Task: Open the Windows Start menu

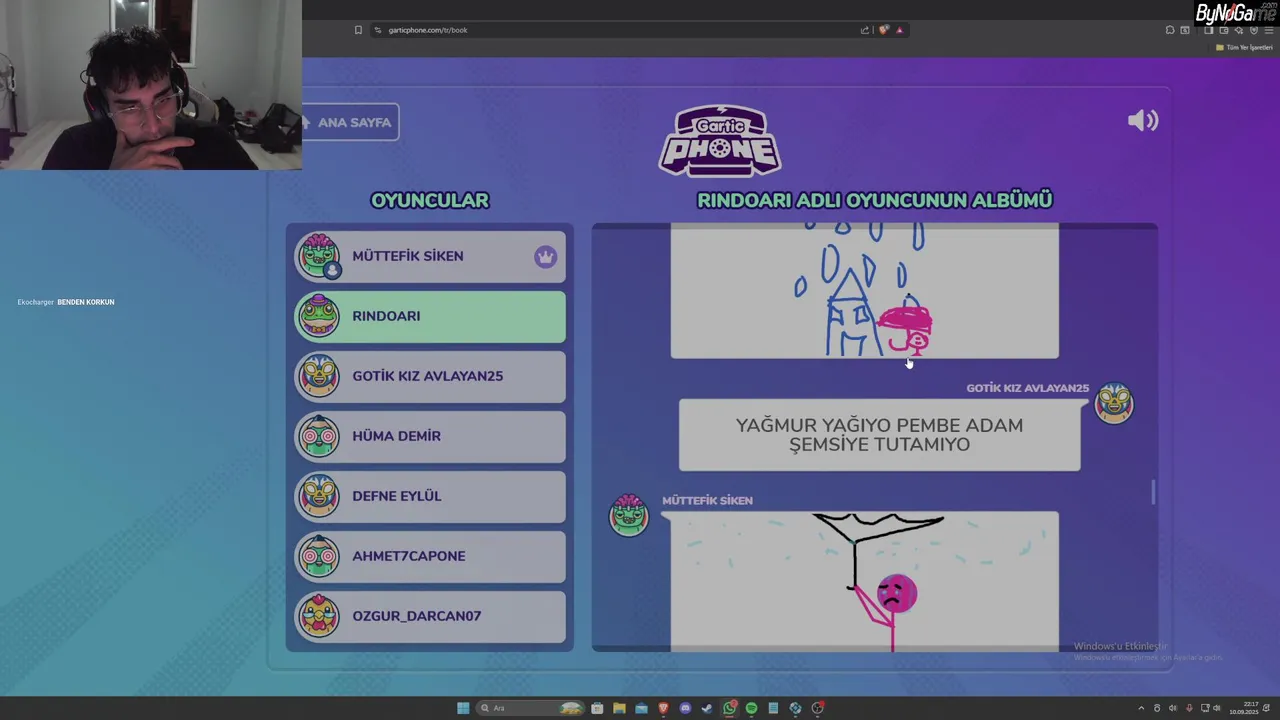Action: [x=463, y=708]
